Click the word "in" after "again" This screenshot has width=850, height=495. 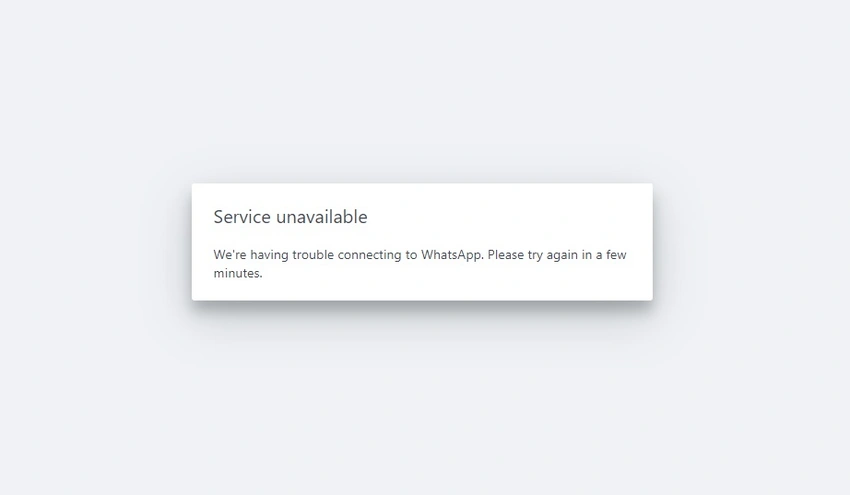point(587,255)
